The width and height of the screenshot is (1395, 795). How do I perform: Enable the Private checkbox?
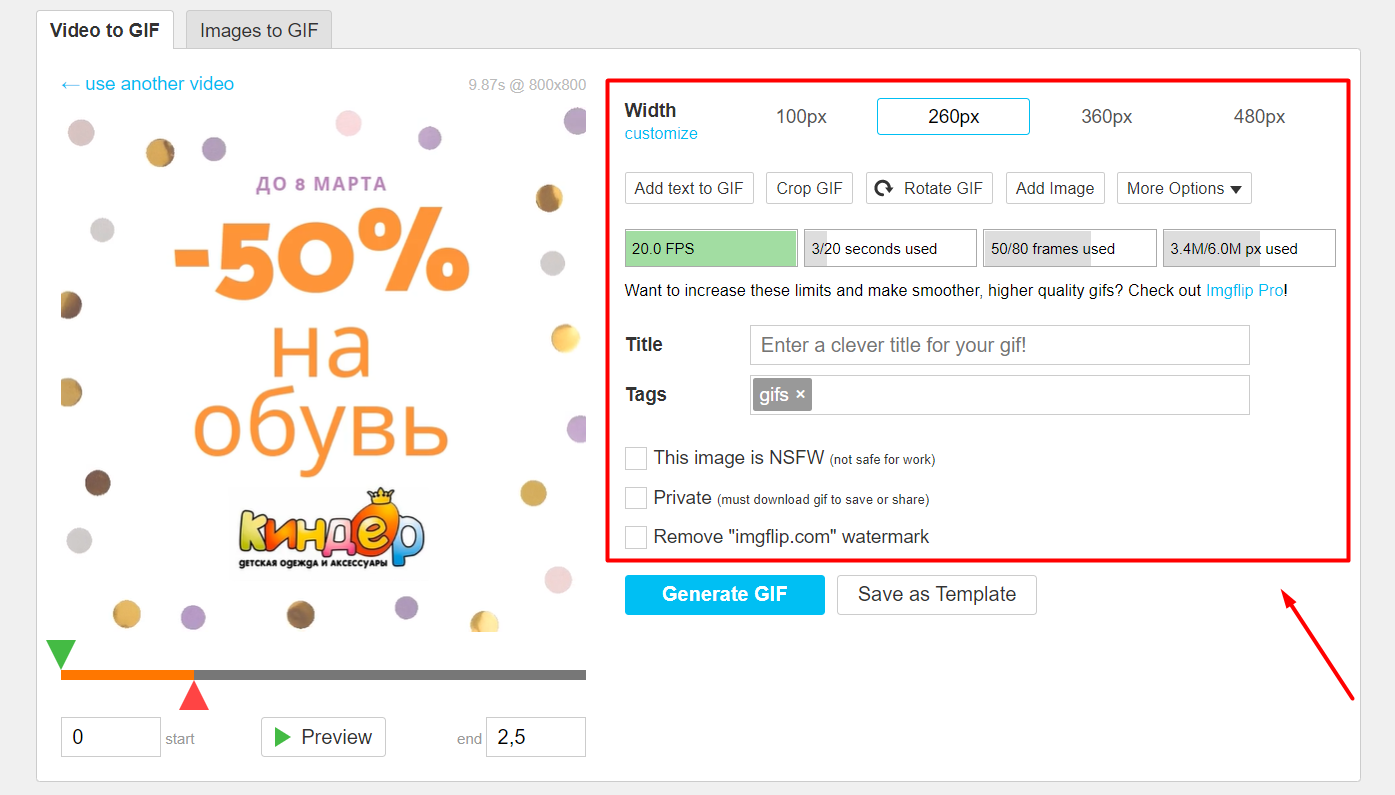tap(636, 498)
